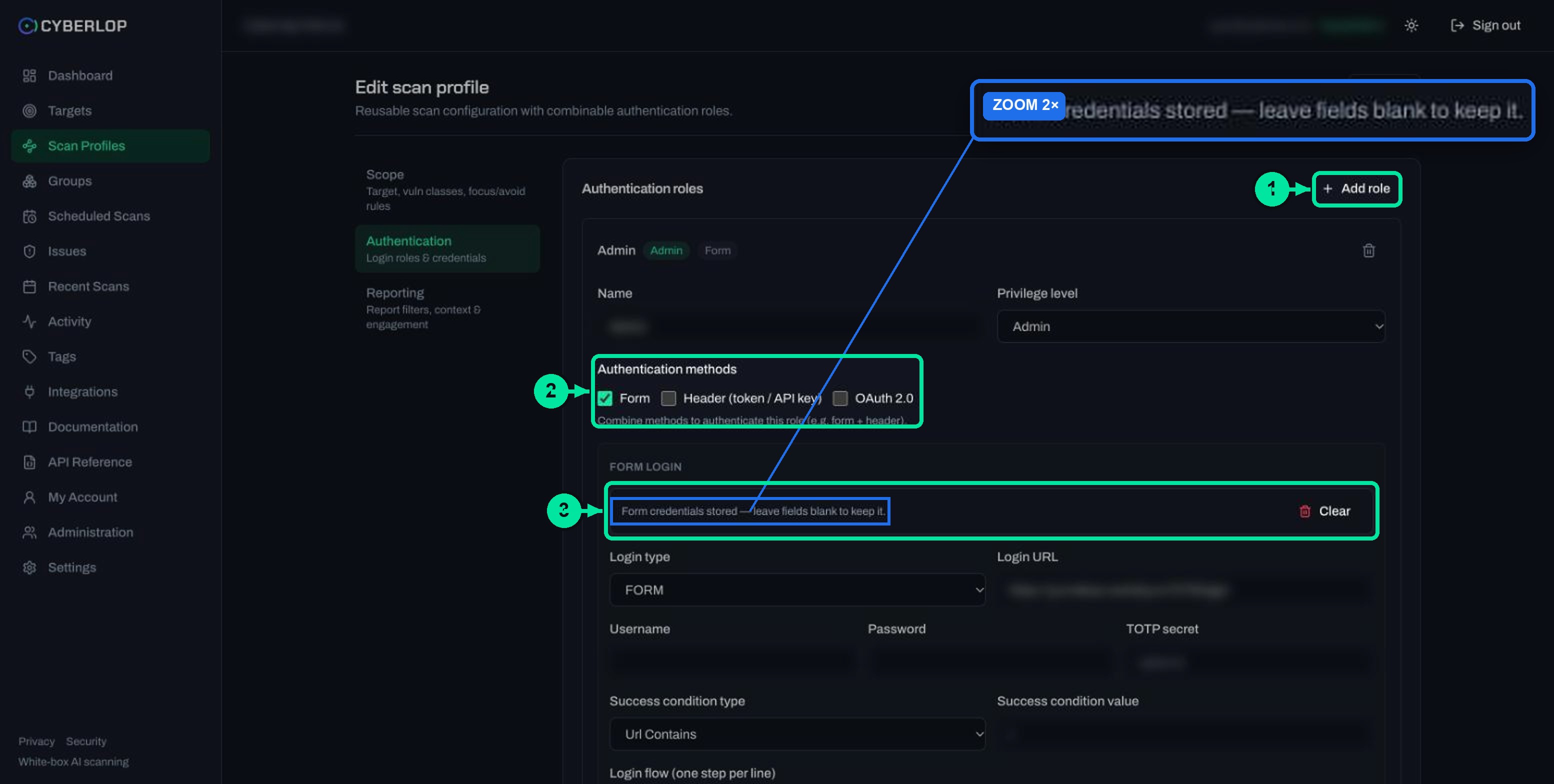Open the Privacy footer link
Viewport: 1554px width, 784px height.
pos(36,741)
